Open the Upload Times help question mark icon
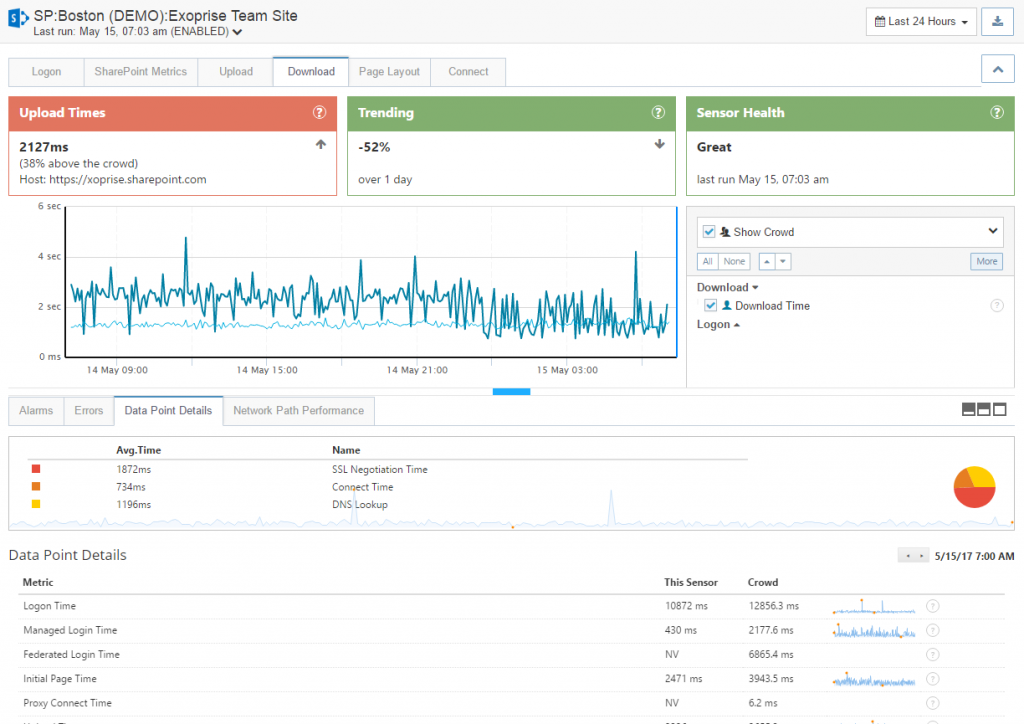The width and height of the screenshot is (1024, 724). click(x=319, y=112)
